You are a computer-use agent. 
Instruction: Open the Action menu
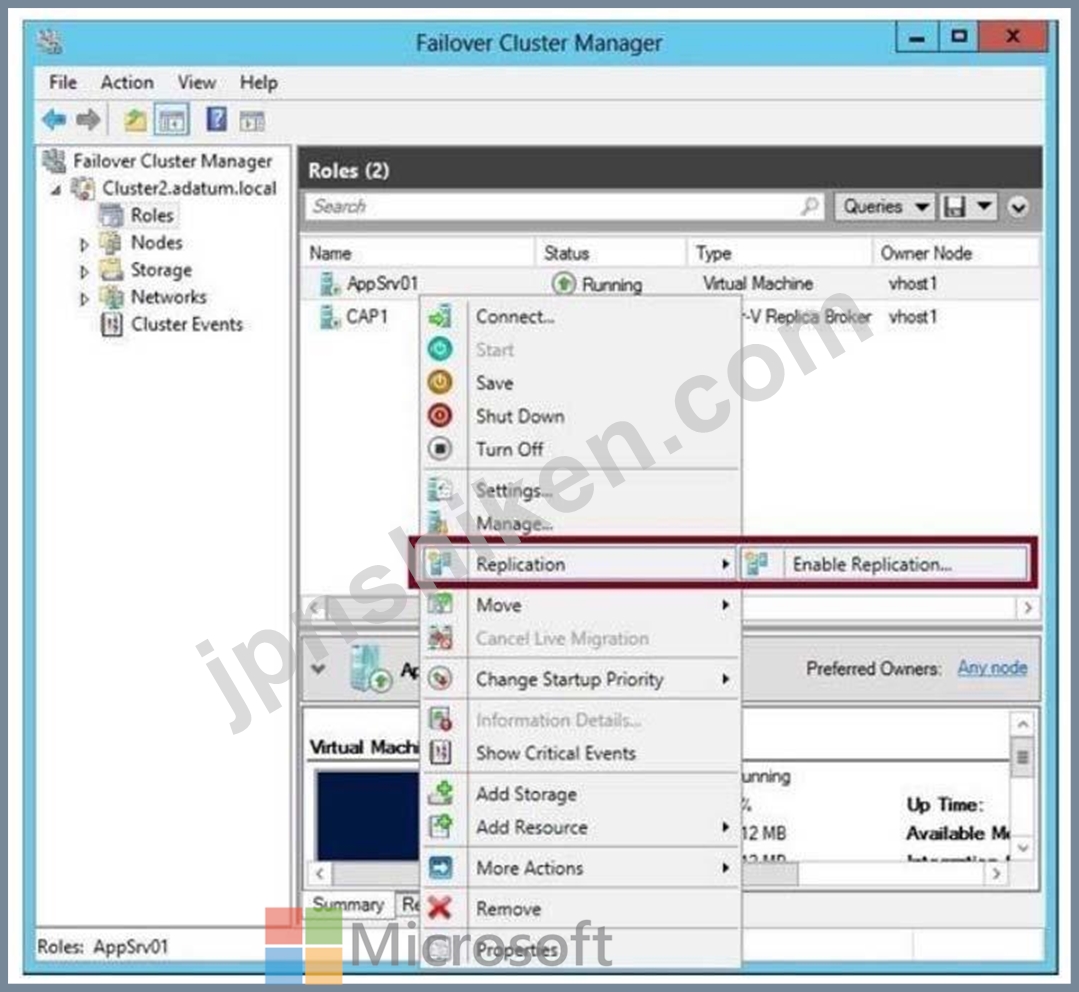click(127, 83)
